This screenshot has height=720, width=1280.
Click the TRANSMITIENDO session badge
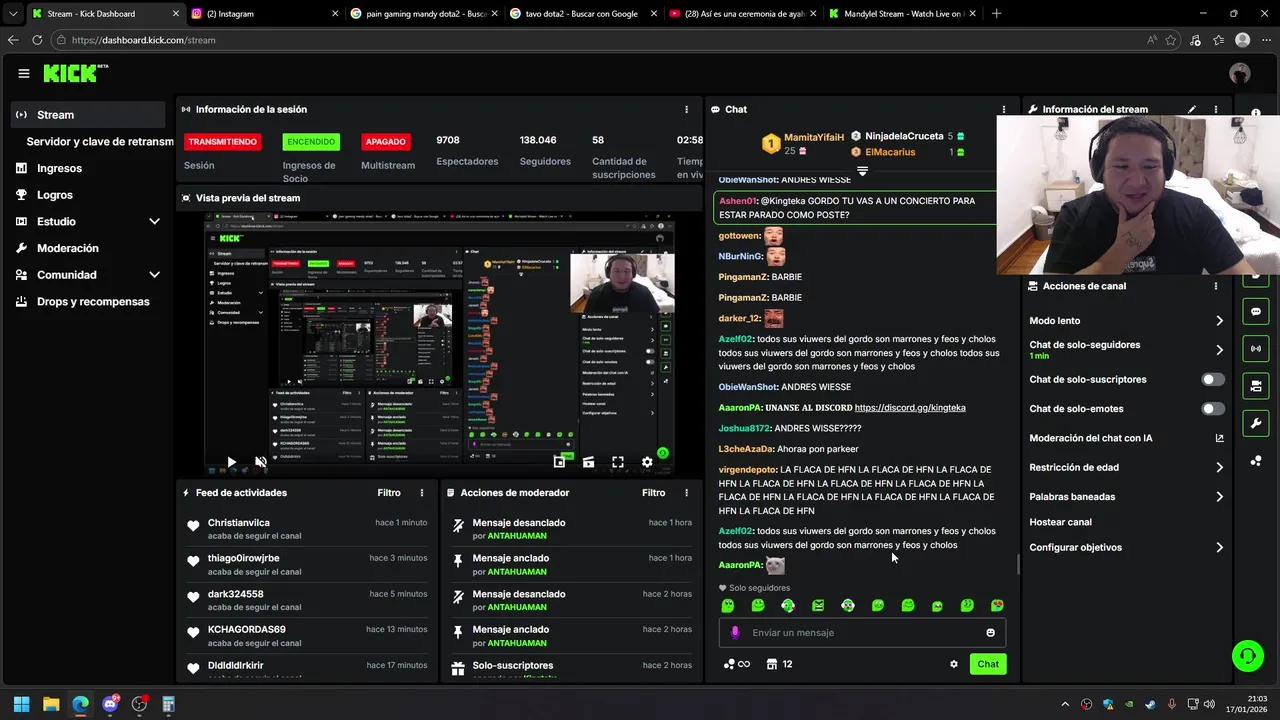pyautogui.click(x=222, y=142)
